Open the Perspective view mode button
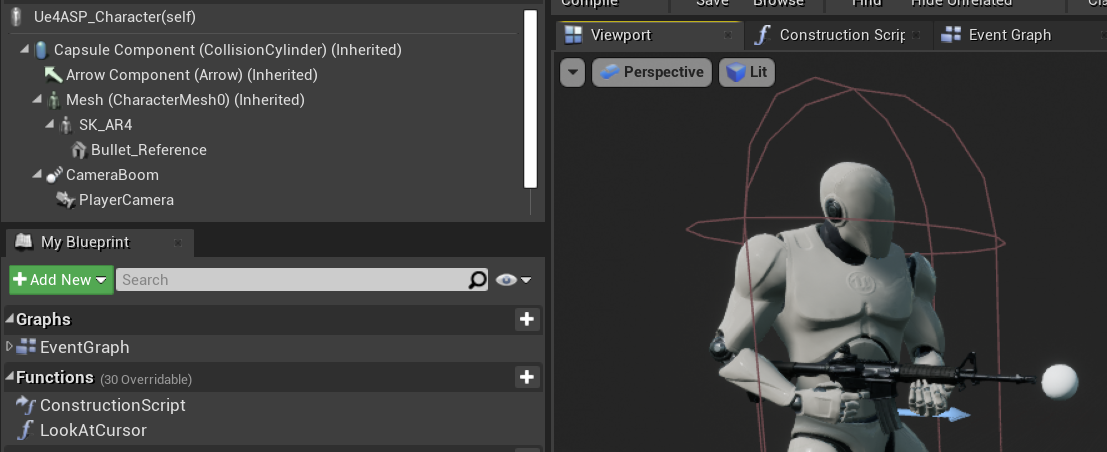This screenshot has width=1107, height=452. 652,73
